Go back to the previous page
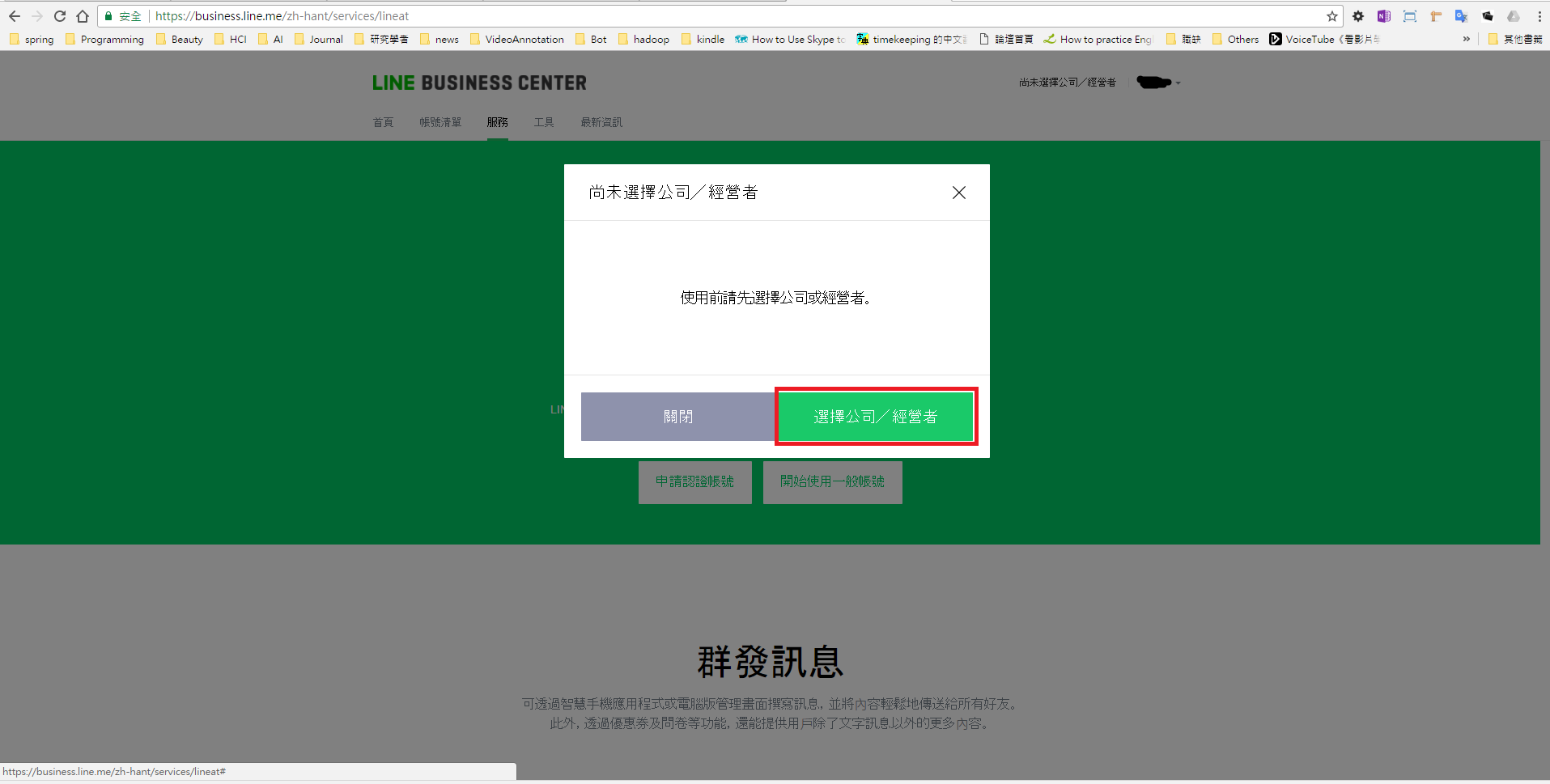This screenshot has height=784, width=1550. point(15,16)
